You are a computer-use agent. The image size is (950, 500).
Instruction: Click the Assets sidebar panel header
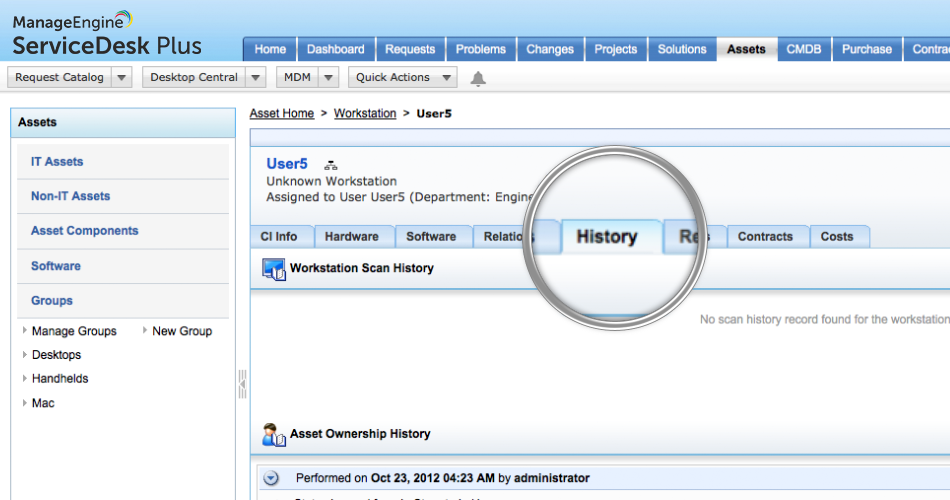(123, 122)
